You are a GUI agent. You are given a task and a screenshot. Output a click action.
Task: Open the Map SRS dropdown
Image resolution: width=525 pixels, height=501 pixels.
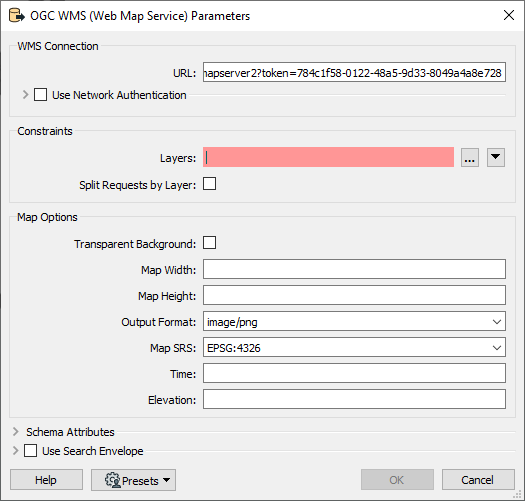click(354, 348)
